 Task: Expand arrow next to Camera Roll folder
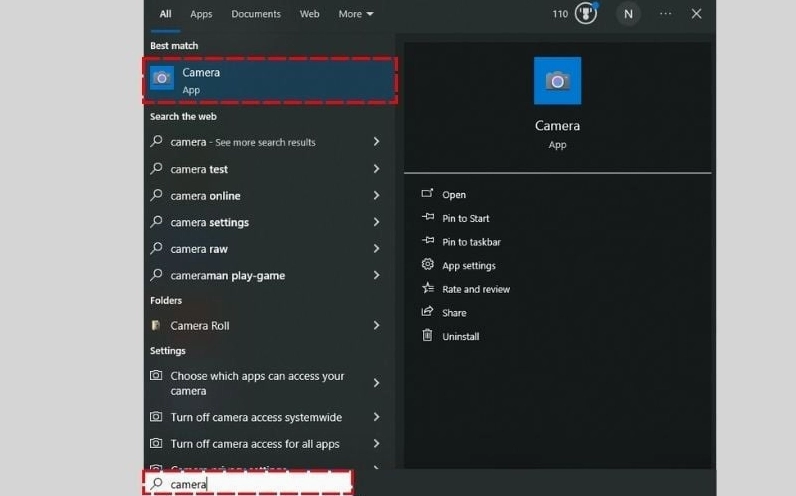376,325
